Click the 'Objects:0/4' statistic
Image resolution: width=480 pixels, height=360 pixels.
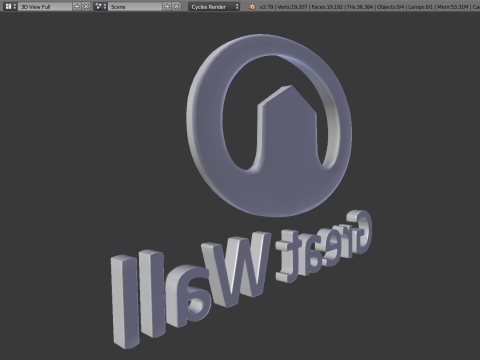[390, 7]
